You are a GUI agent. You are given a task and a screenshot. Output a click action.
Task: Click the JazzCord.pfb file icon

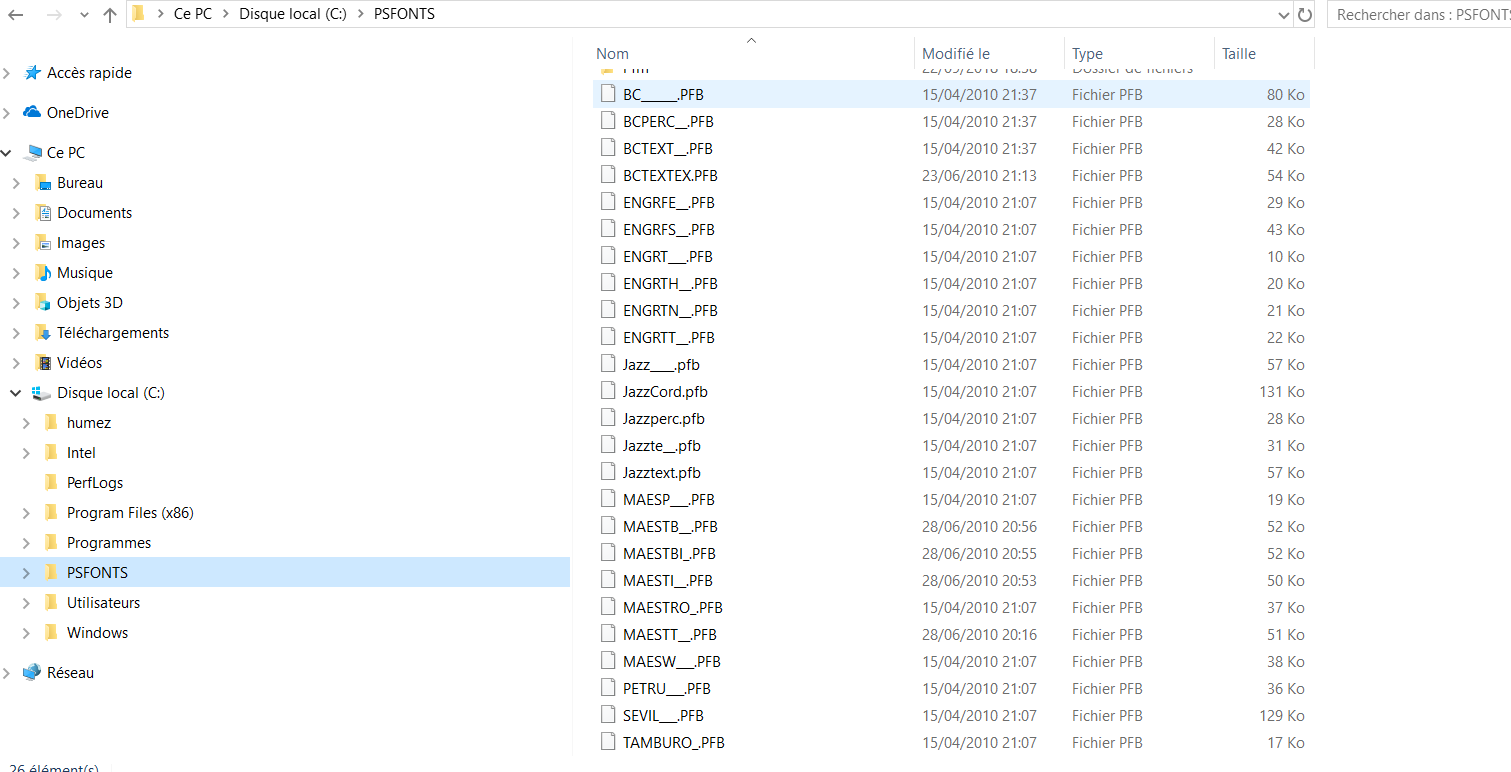pyautogui.click(x=607, y=391)
